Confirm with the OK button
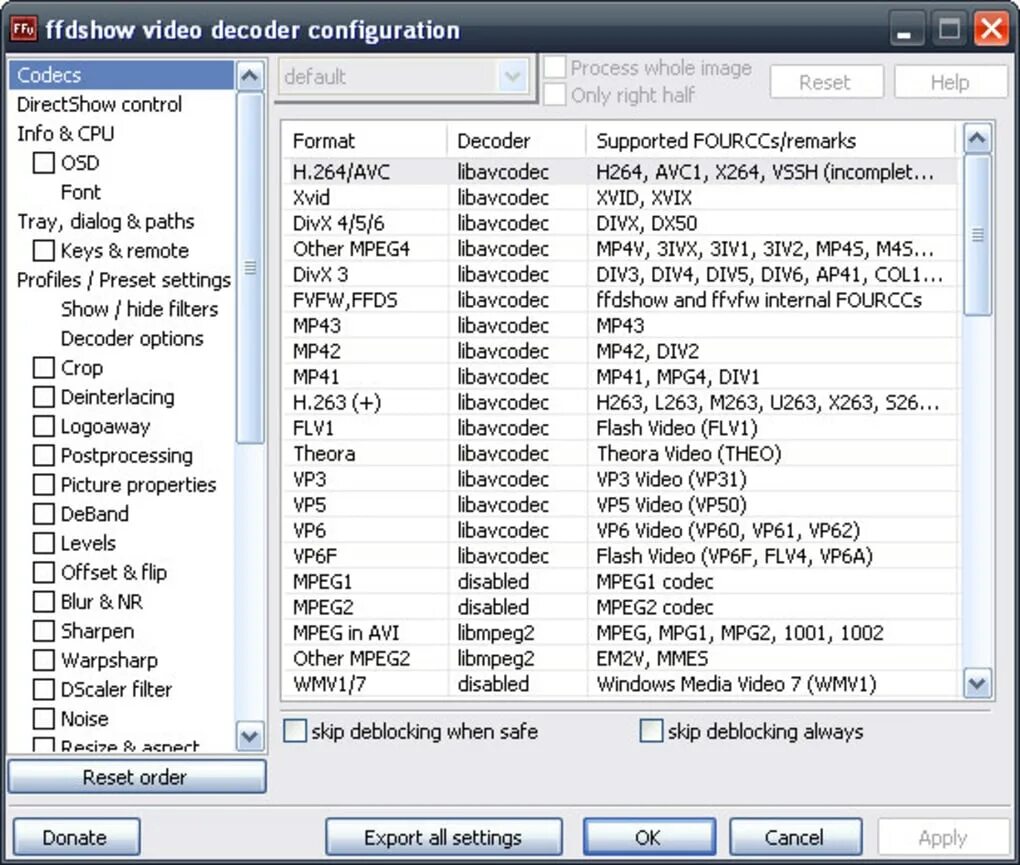 click(x=649, y=837)
